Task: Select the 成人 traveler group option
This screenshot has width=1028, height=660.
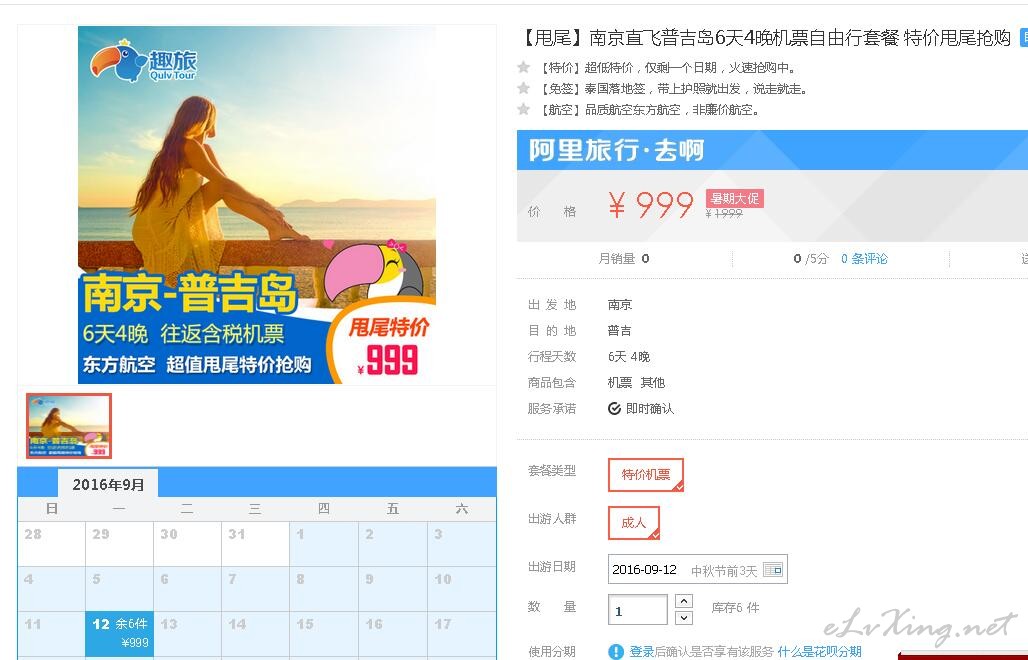Action: click(x=633, y=522)
